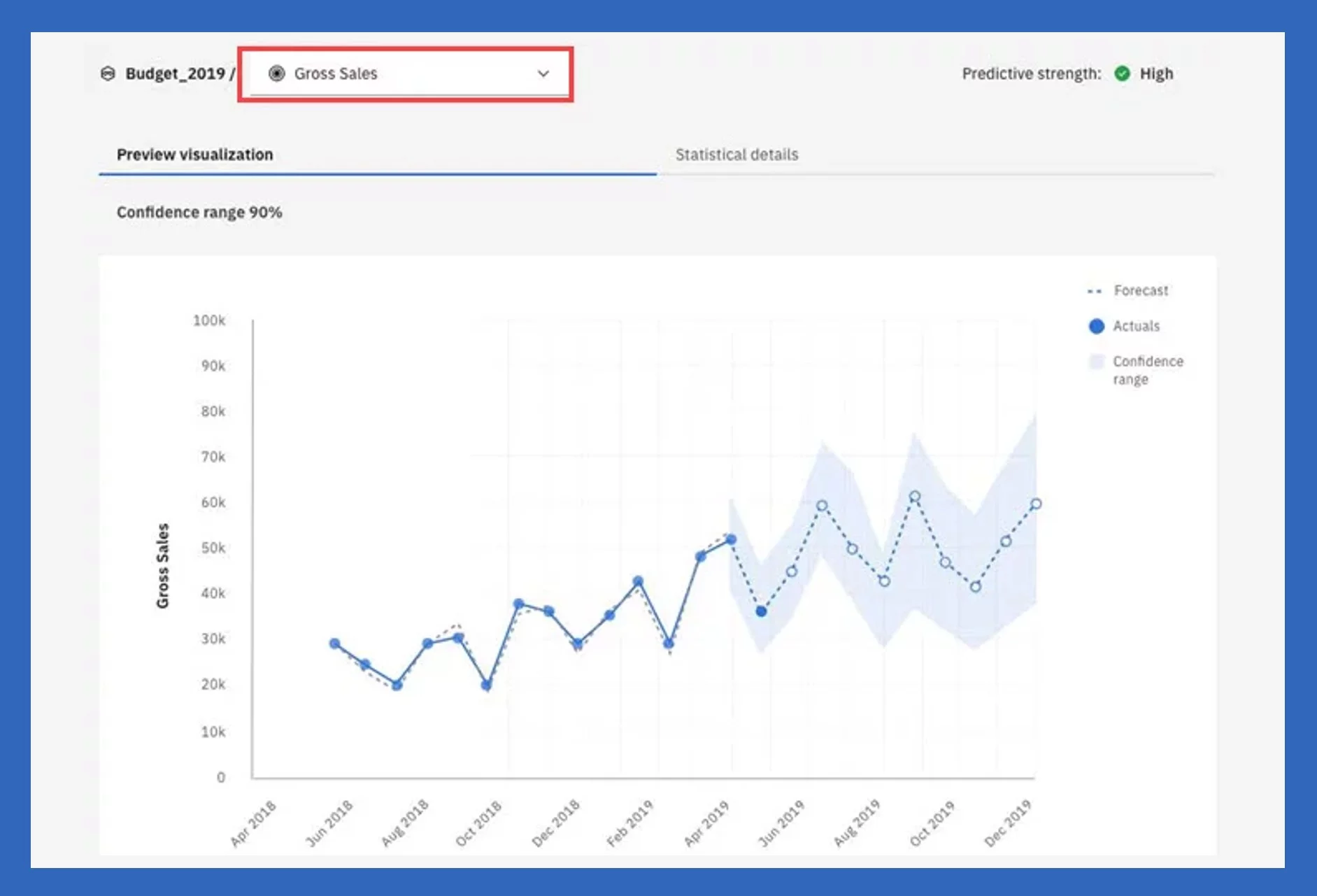Viewport: 1317px width, 896px height.
Task: Click the vertical Gross Sales axis title
Action: 162,565
